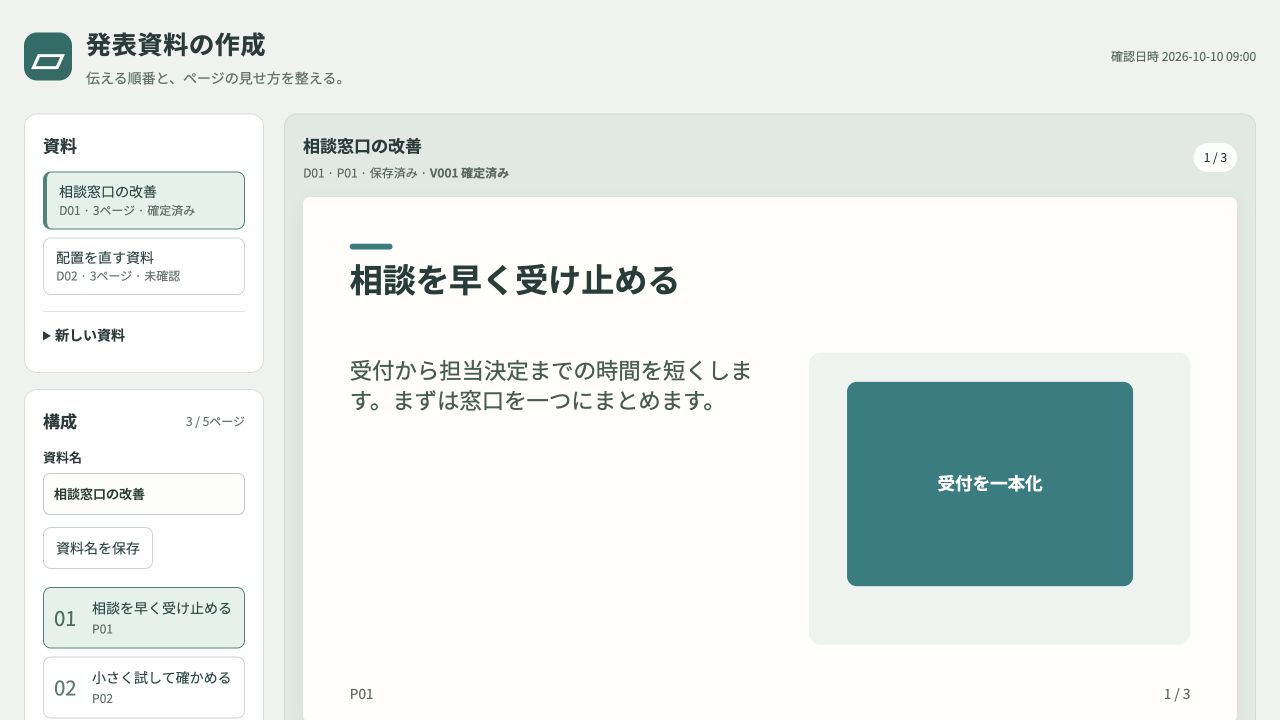This screenshot has width=1280, height=720.
Task: Select the 受付を一本化 teal box
Action: [x=990, y=484]
